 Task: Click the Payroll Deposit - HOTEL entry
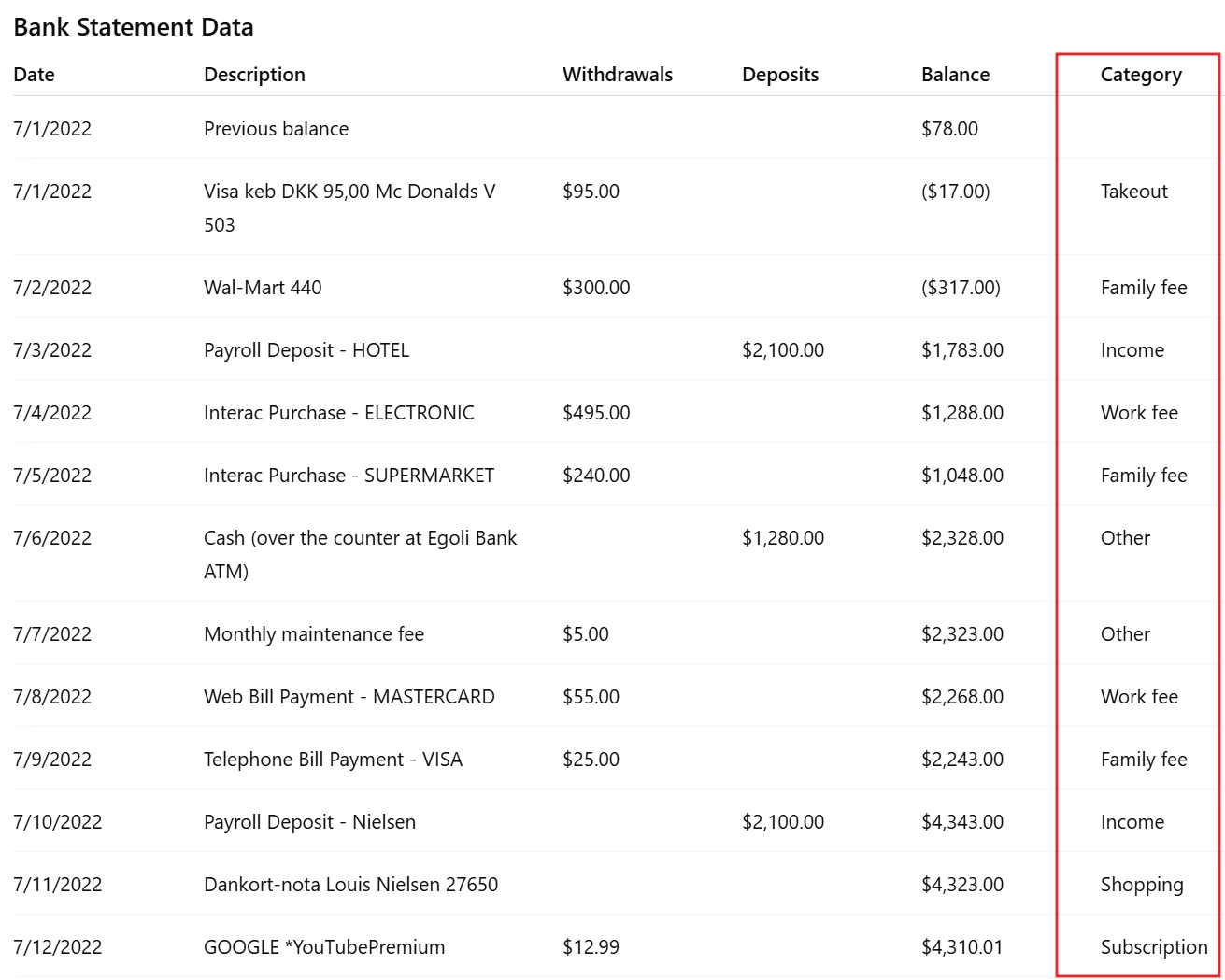click(x=306, y=350)
